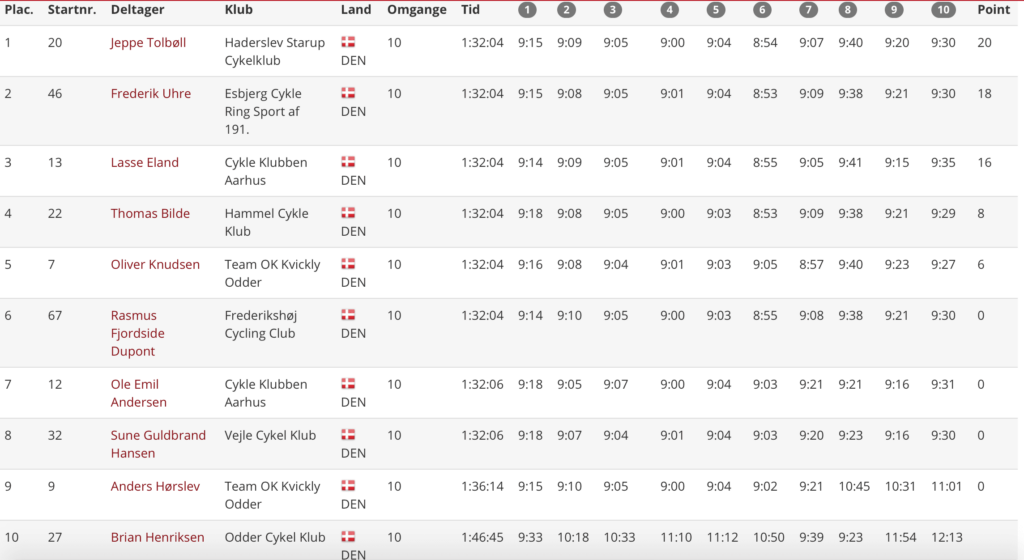1024x560 pixels.
Task: Open the Frederik Uhre participant link
Action: (x=150, y=94)
